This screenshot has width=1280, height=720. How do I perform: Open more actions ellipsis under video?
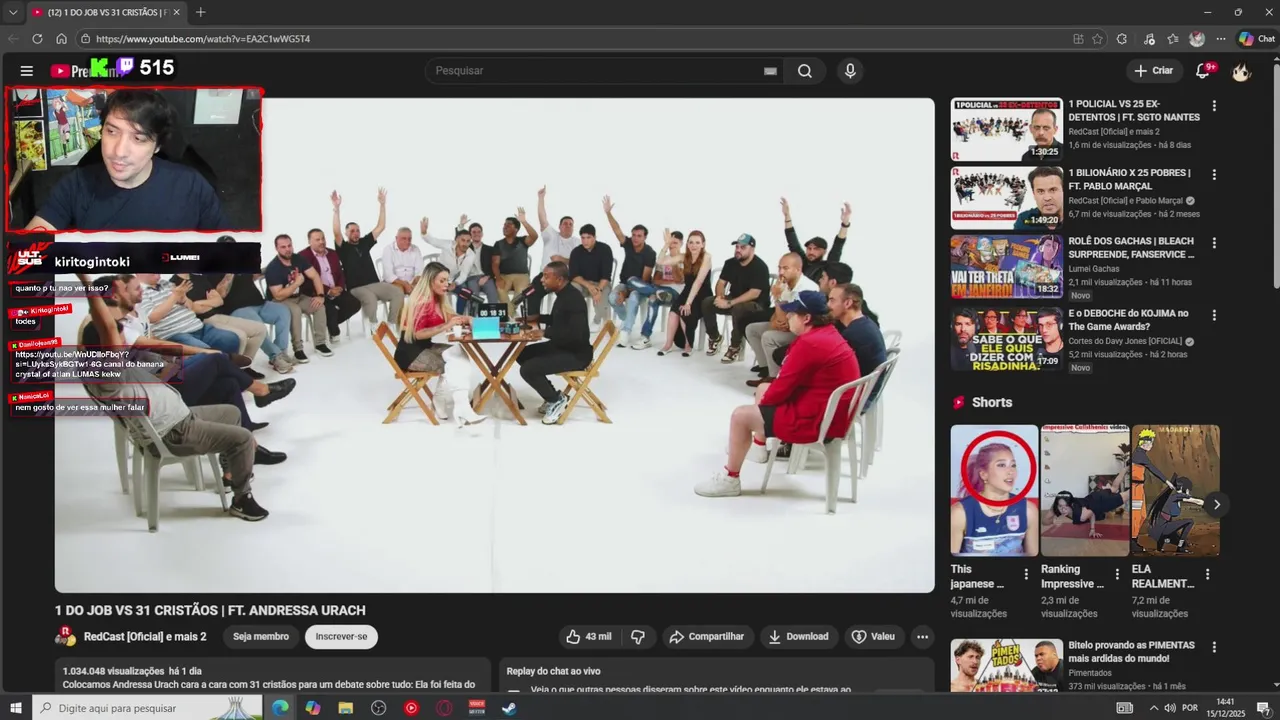coord(923,637)
